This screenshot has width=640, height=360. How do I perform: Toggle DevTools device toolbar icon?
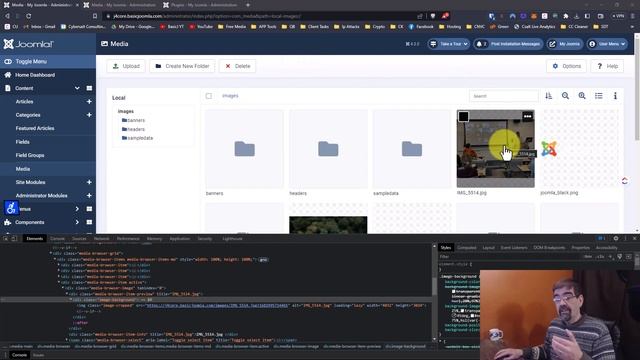(14, 239)
